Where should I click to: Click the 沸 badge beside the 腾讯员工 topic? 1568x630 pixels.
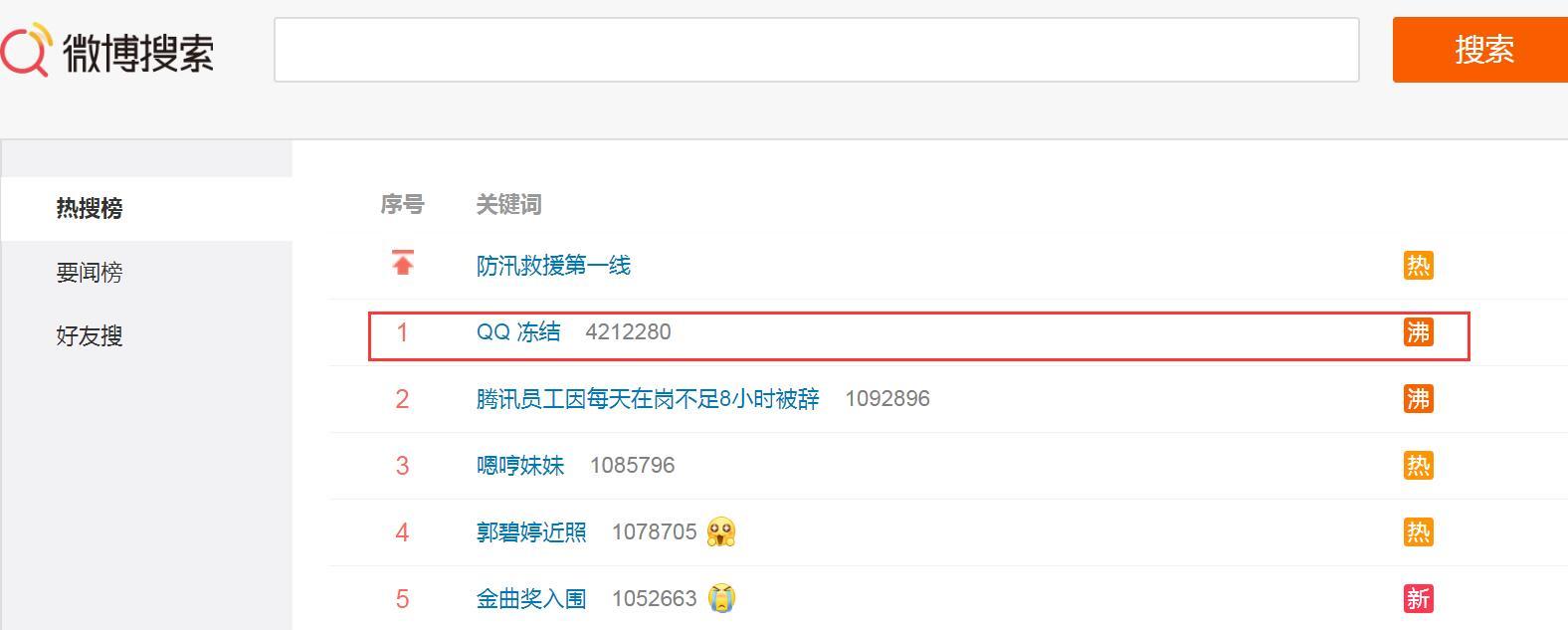point(1418,399)
